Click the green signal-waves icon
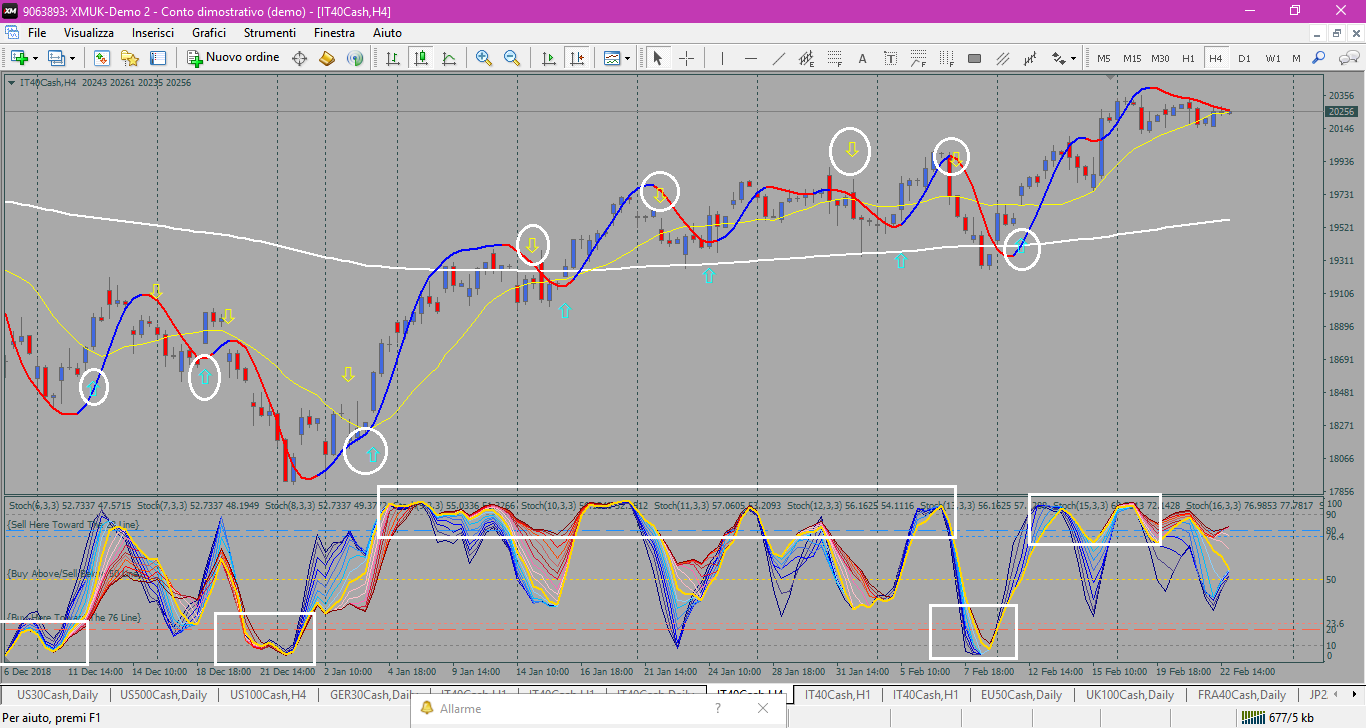The image size is (1366, 728). [354, 58]
